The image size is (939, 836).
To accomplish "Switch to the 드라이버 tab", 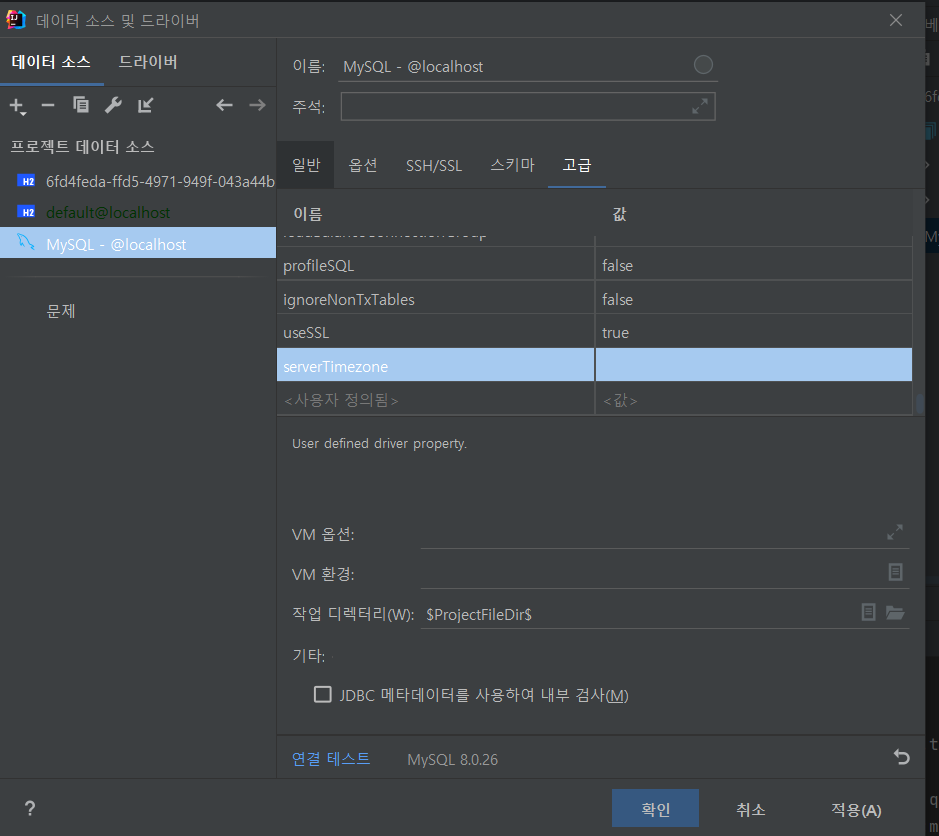I will (148, 62).
